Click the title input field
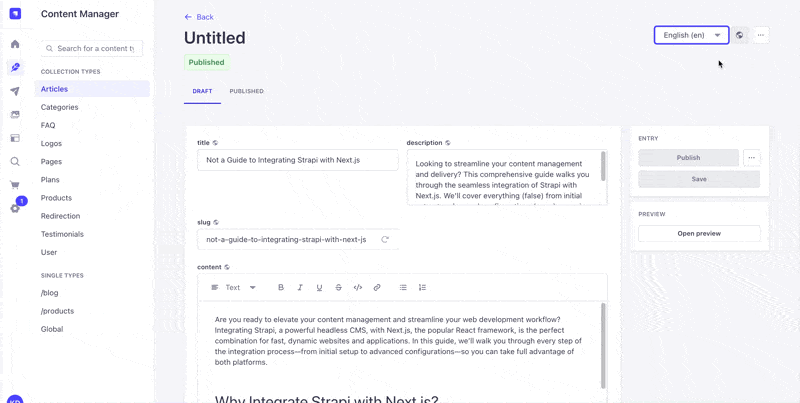800x403 pixels. pos(297,160)
